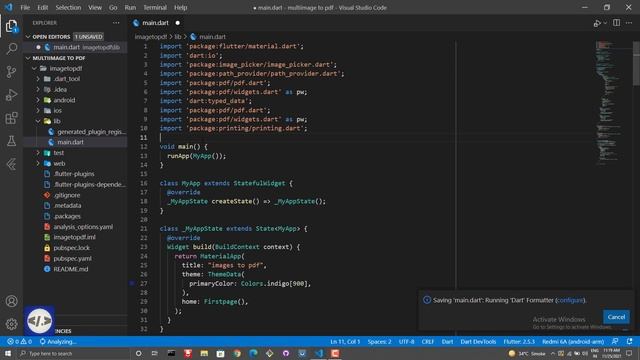
Task: Open the Explorer view in activity bar
Action: click(11, 26)
